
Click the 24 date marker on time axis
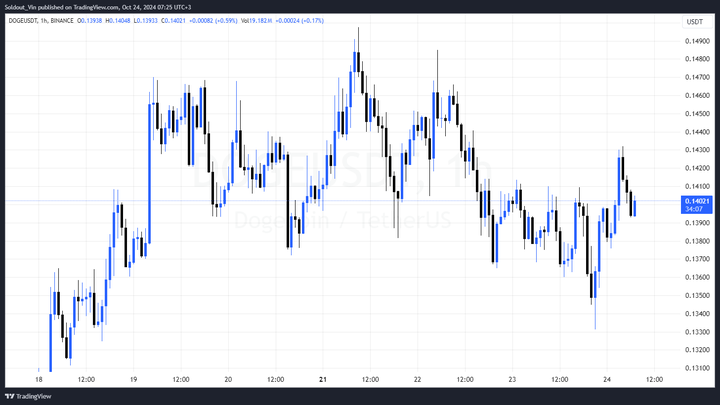tap(607, 379)
